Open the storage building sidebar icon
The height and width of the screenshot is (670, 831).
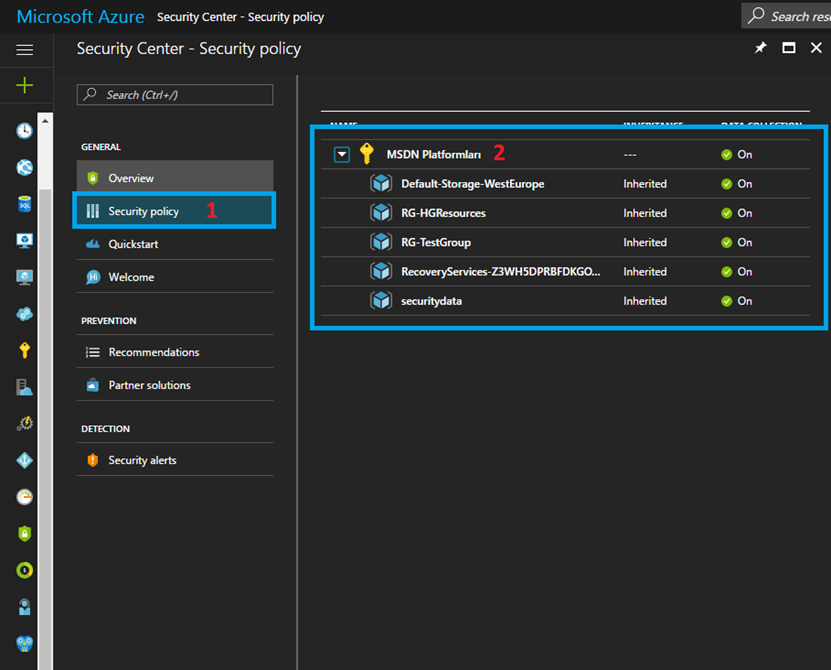pos(24,387)
